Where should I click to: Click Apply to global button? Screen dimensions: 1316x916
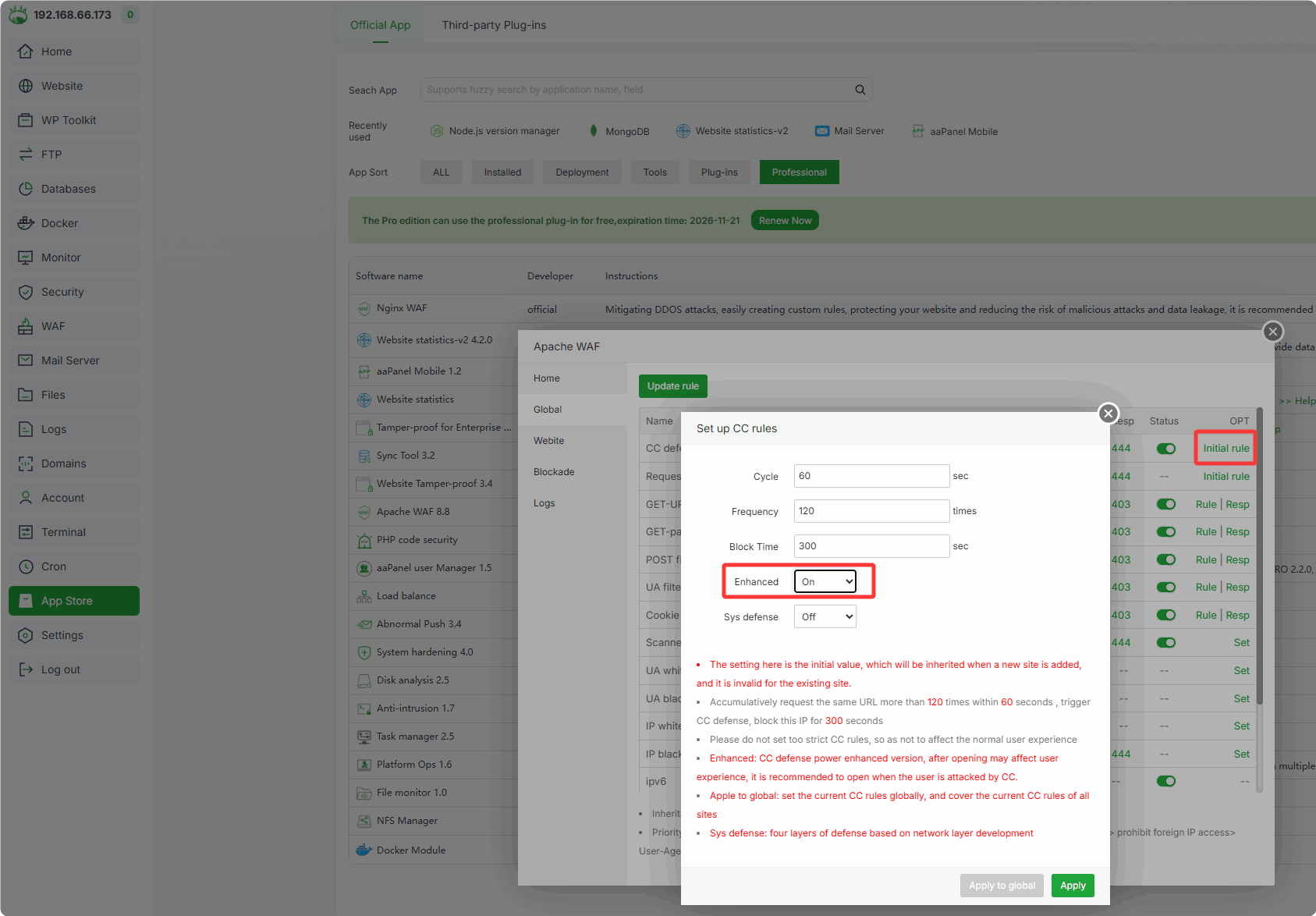[1002, 886]
